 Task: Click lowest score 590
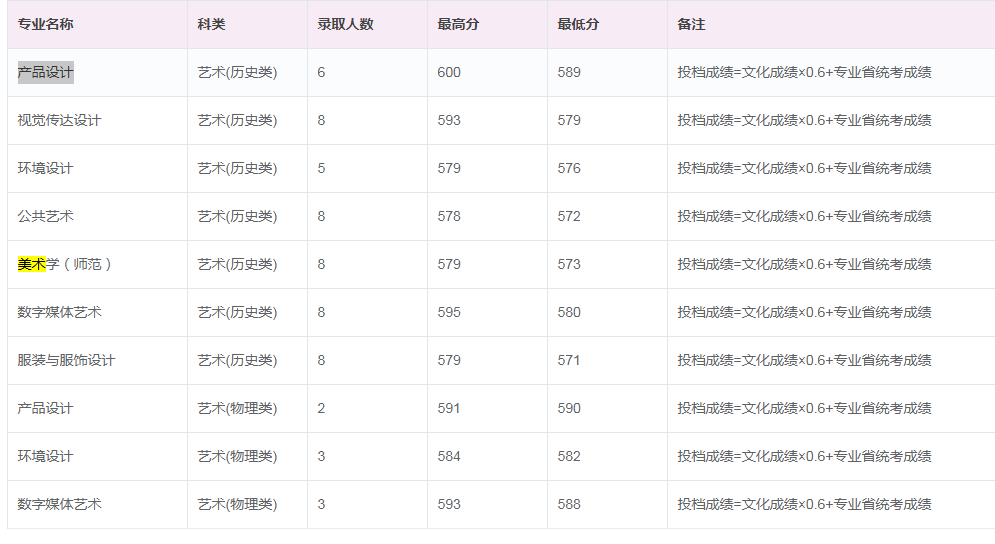click(569, 408)
